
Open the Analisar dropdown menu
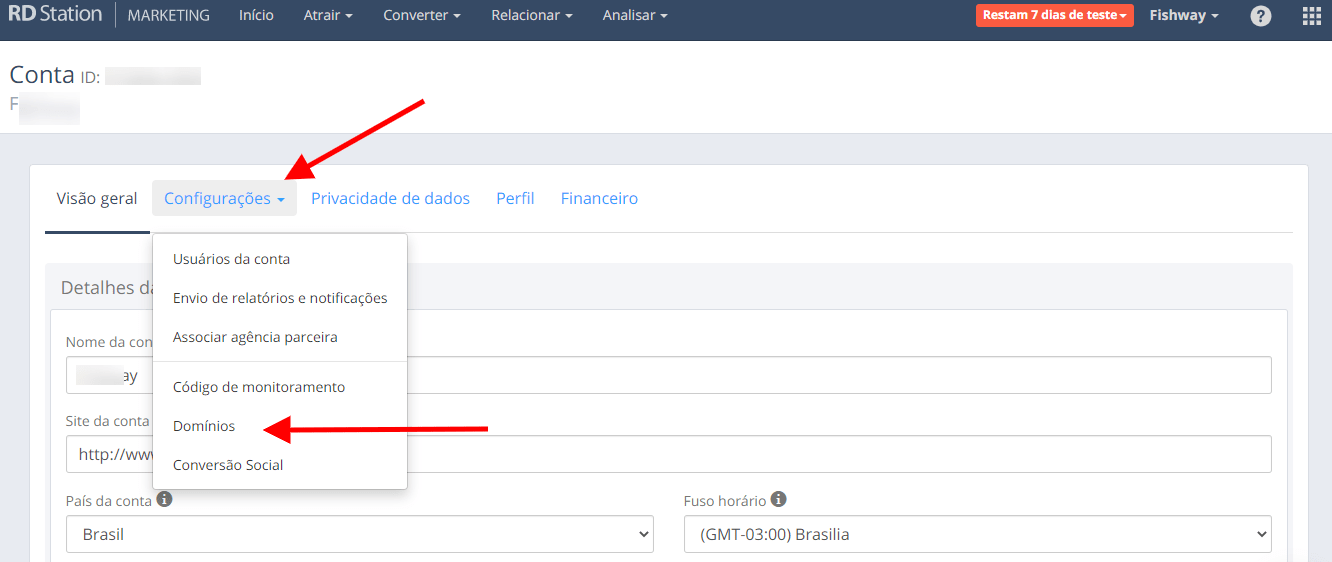(x=635, y=16)
